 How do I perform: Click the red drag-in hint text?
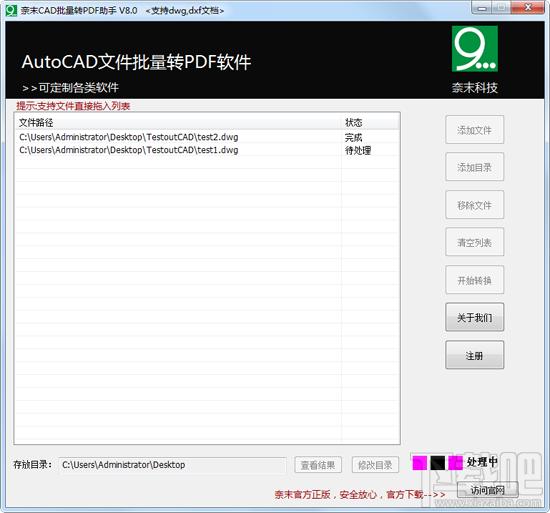(x=73, y=106)
